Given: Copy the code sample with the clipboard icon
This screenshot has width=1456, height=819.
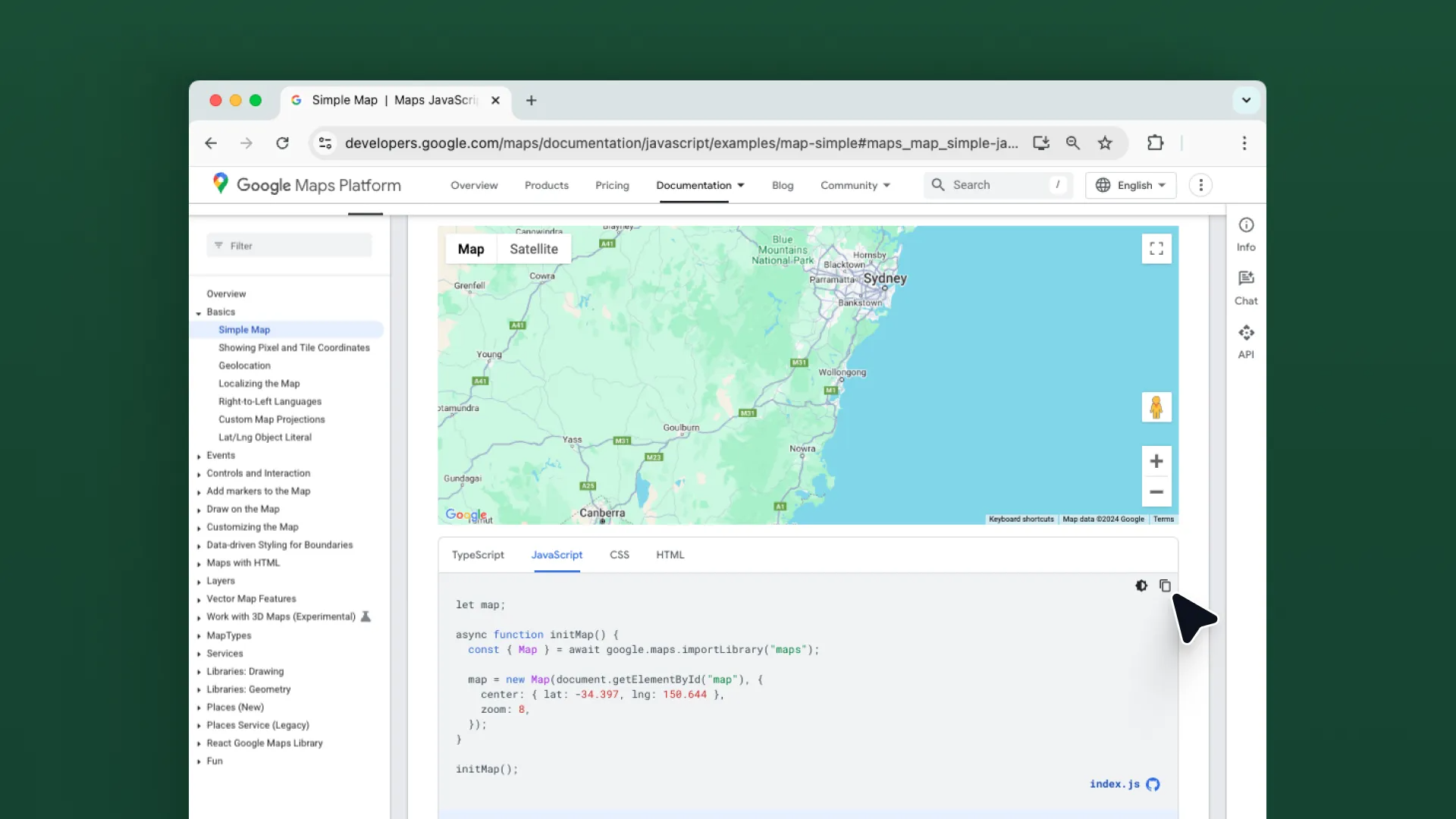Looking at the screenshot, I should pyautogui.click(x=1165, y=585).
